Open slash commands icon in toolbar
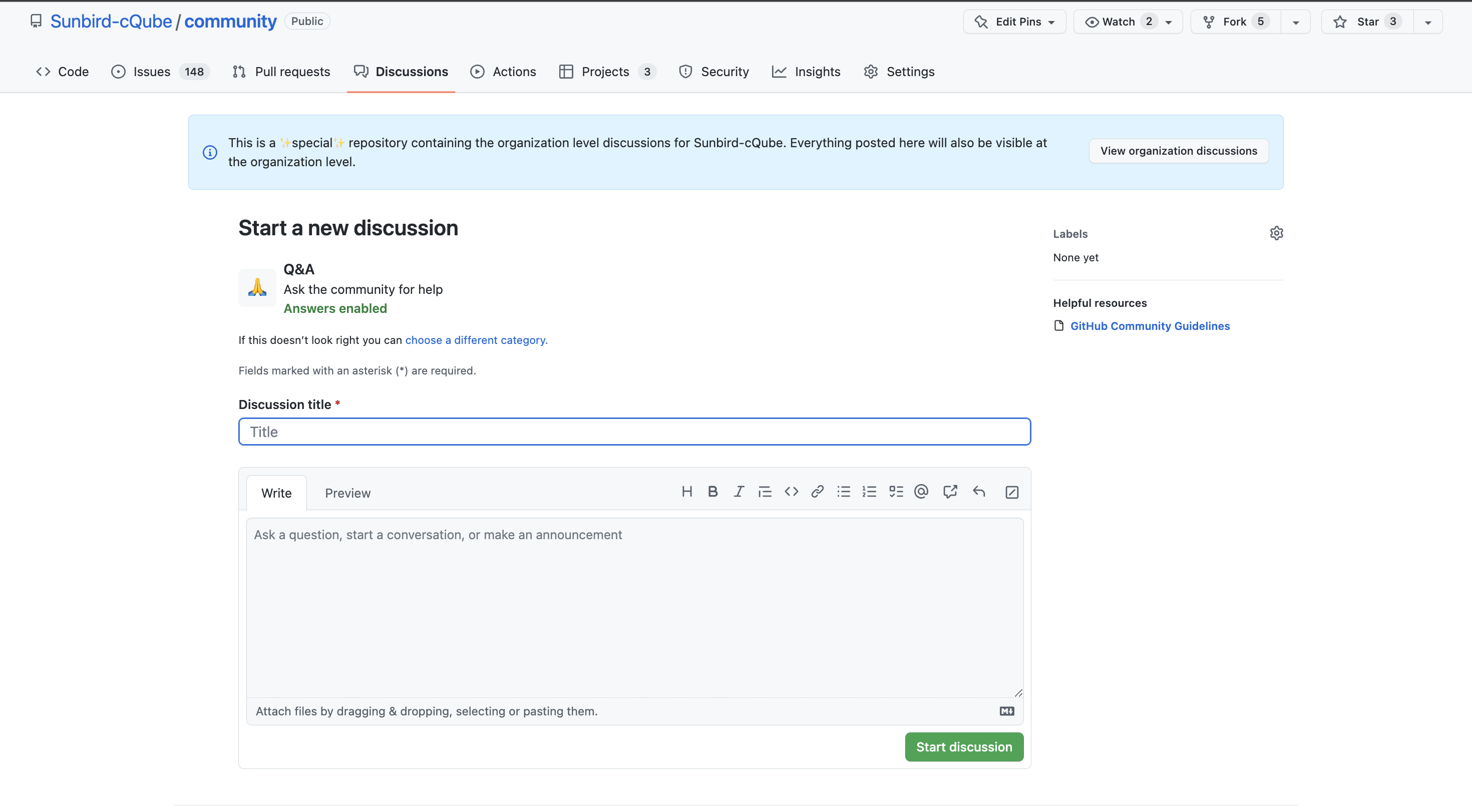Image resolution: width=1472 pixels, height=812 pixels. 1012,493
